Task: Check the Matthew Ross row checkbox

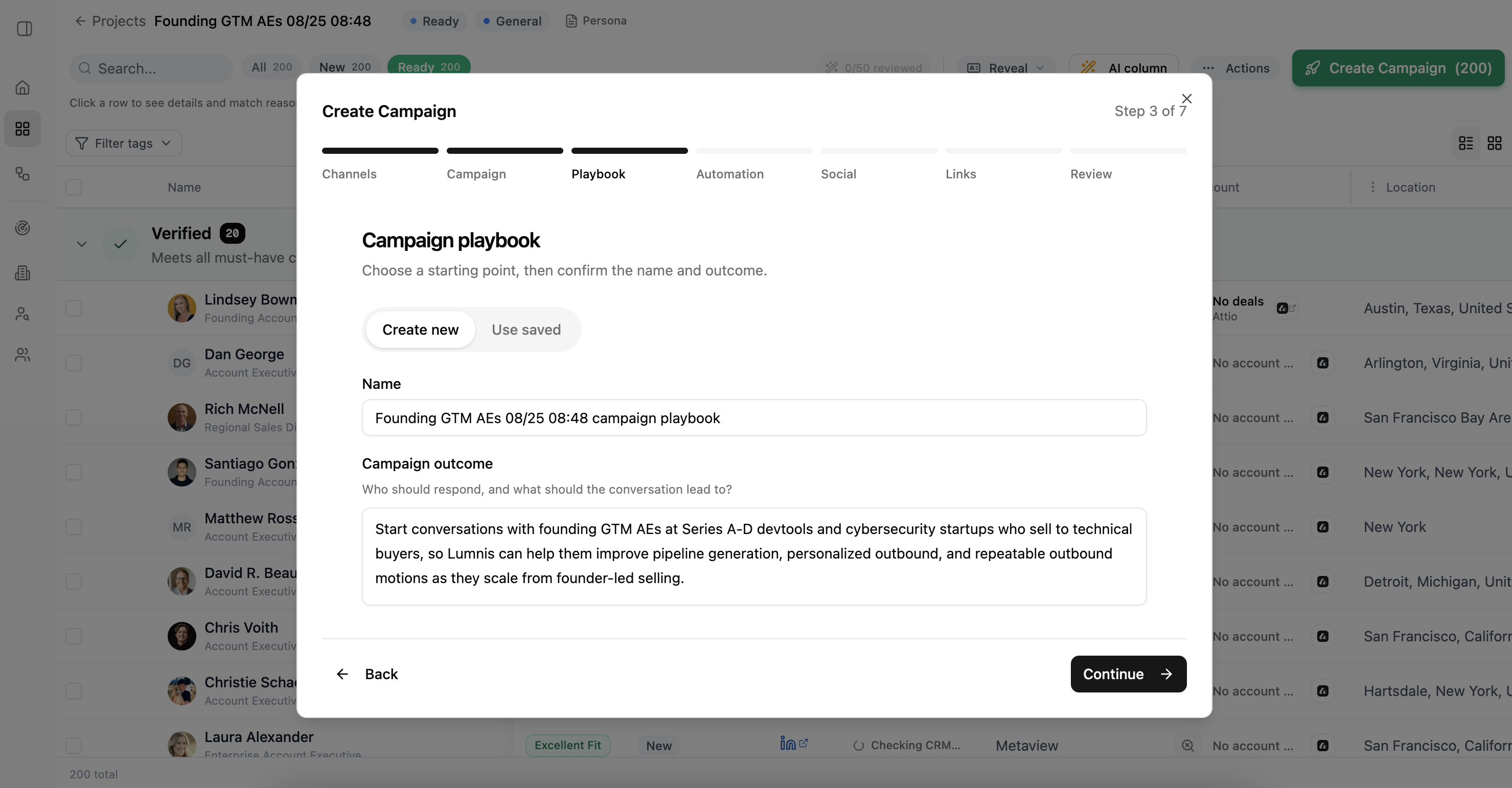Action: [74, 526]
